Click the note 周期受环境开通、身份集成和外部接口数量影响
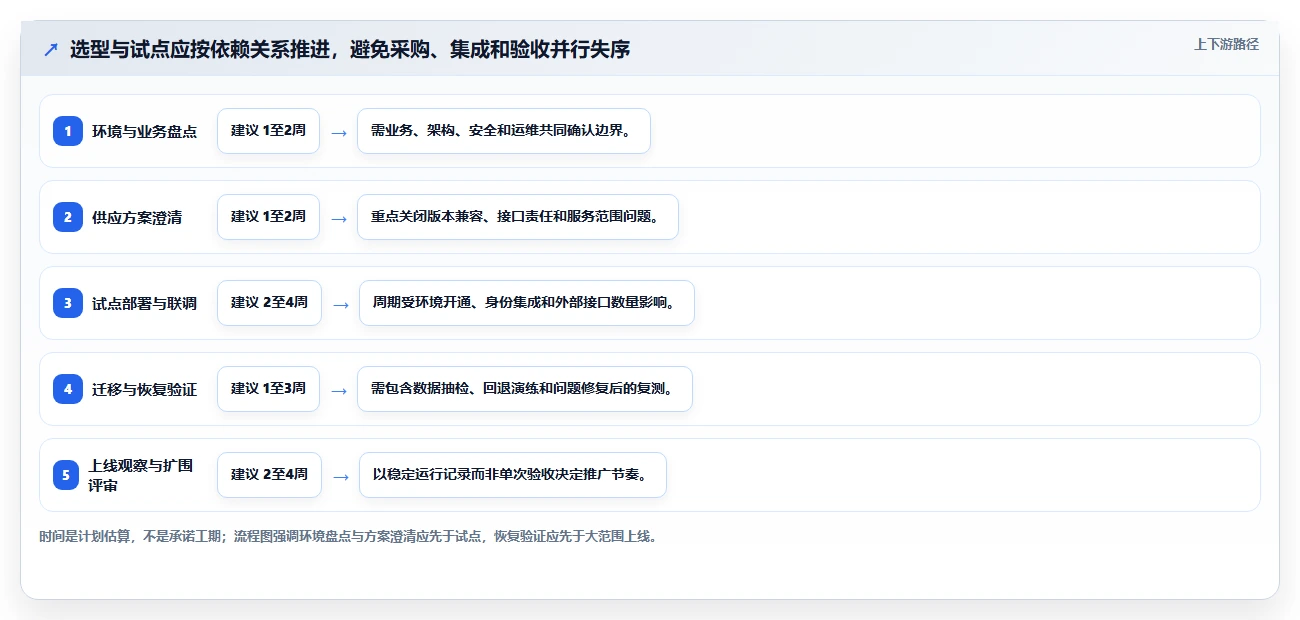This screenshot has height=620, width=1300. tap(526, 303)
